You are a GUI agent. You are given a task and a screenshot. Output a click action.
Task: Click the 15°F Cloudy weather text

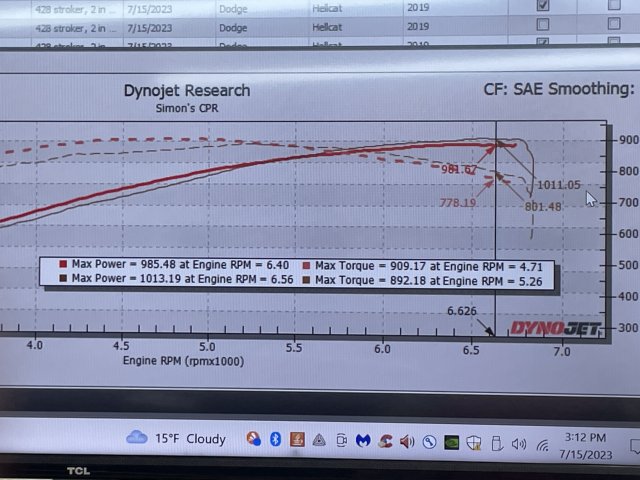190,439
